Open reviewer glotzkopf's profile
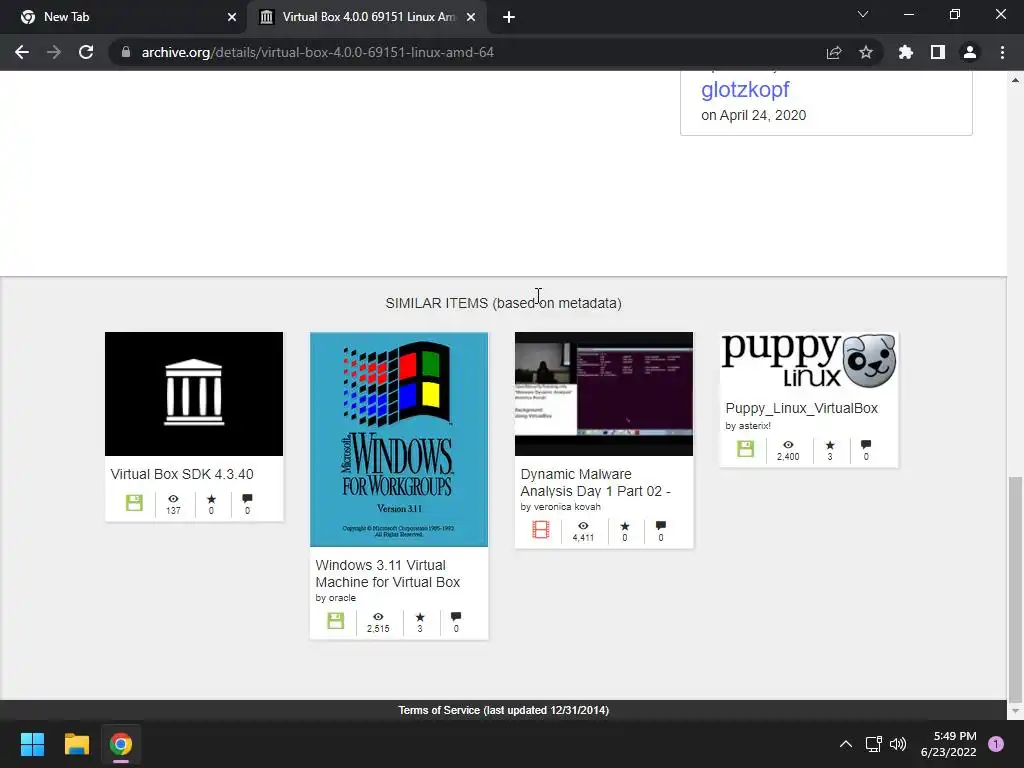The width and height of the screenshot is (1024, 768). tap(744, 89)
